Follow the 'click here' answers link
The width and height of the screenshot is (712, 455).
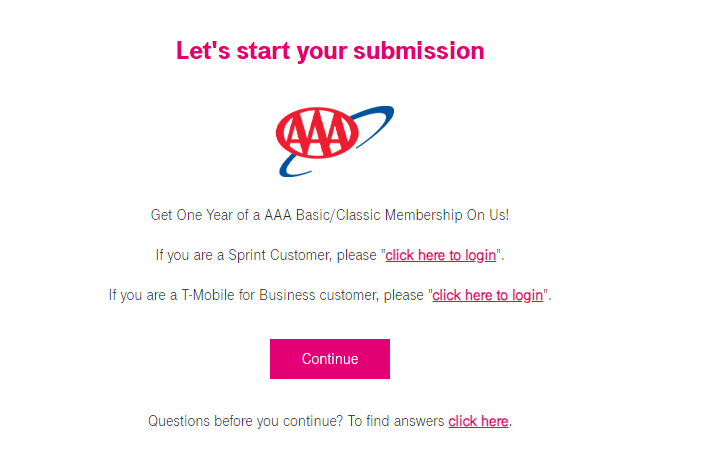[478, 421]
